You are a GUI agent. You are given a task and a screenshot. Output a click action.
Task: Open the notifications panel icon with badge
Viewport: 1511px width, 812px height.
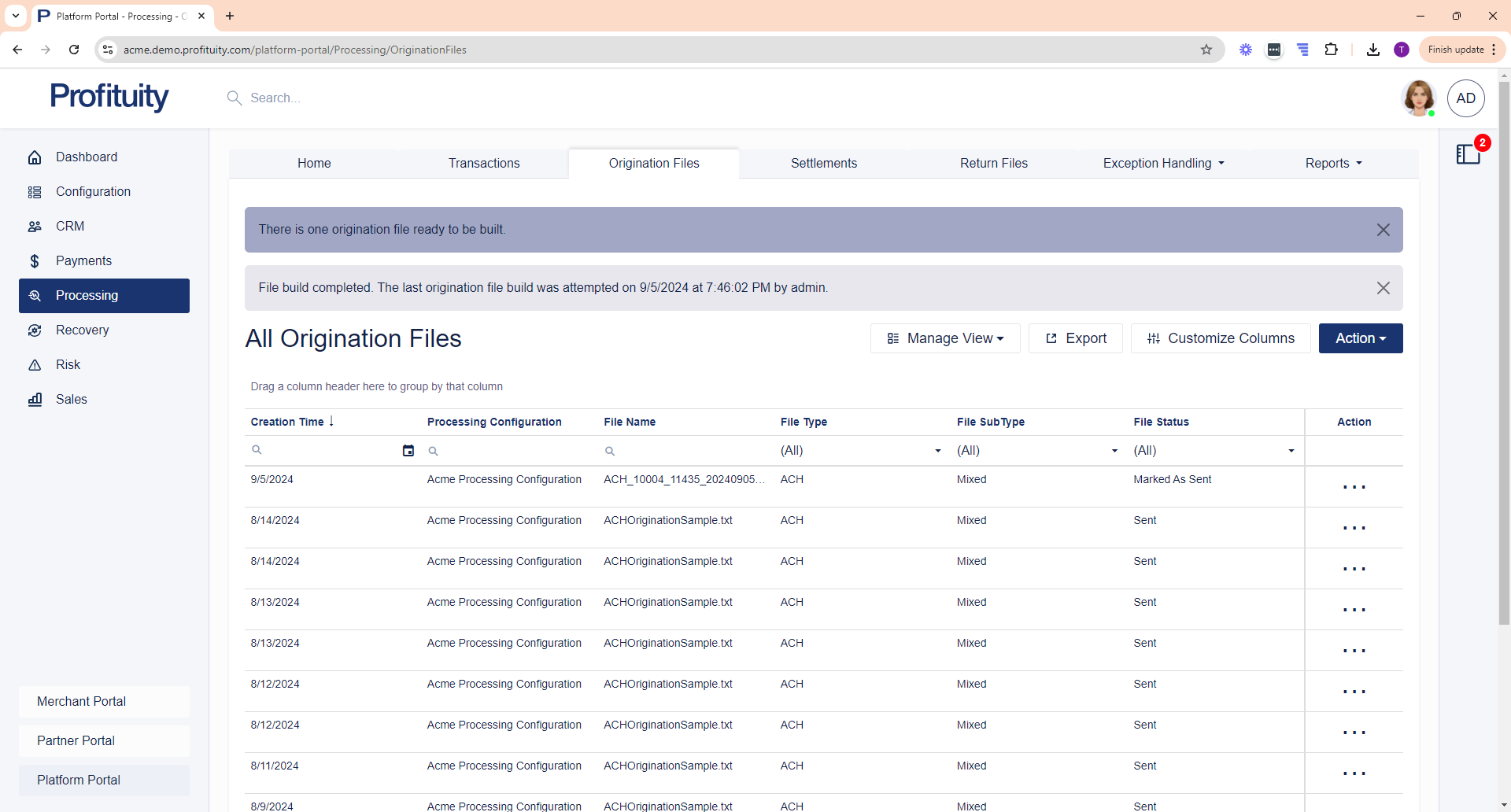click(x=1469, y=153)
